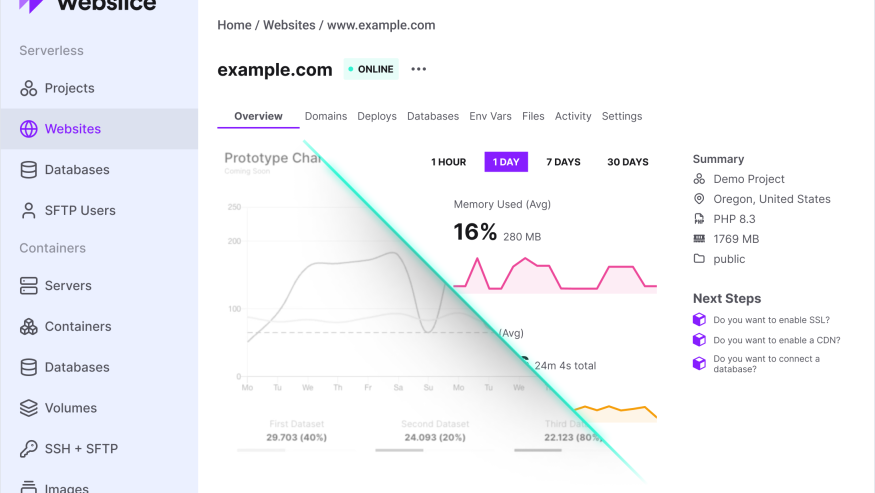Viewport: 875px width, 493px height.
Task: Click the Websites globe icon
Action: [28, 129]
